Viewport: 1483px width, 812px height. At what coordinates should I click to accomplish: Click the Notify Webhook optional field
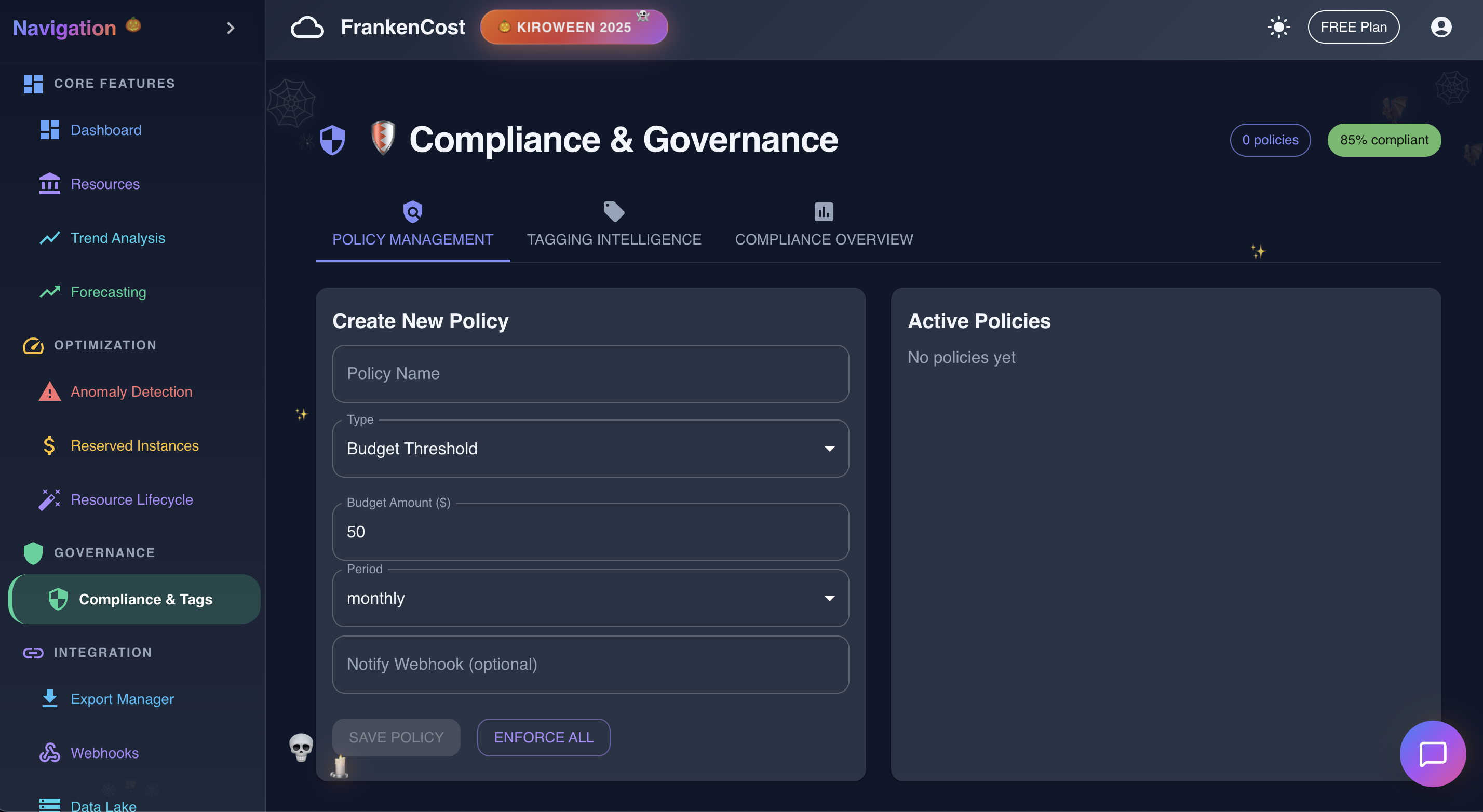pos(590,664)
